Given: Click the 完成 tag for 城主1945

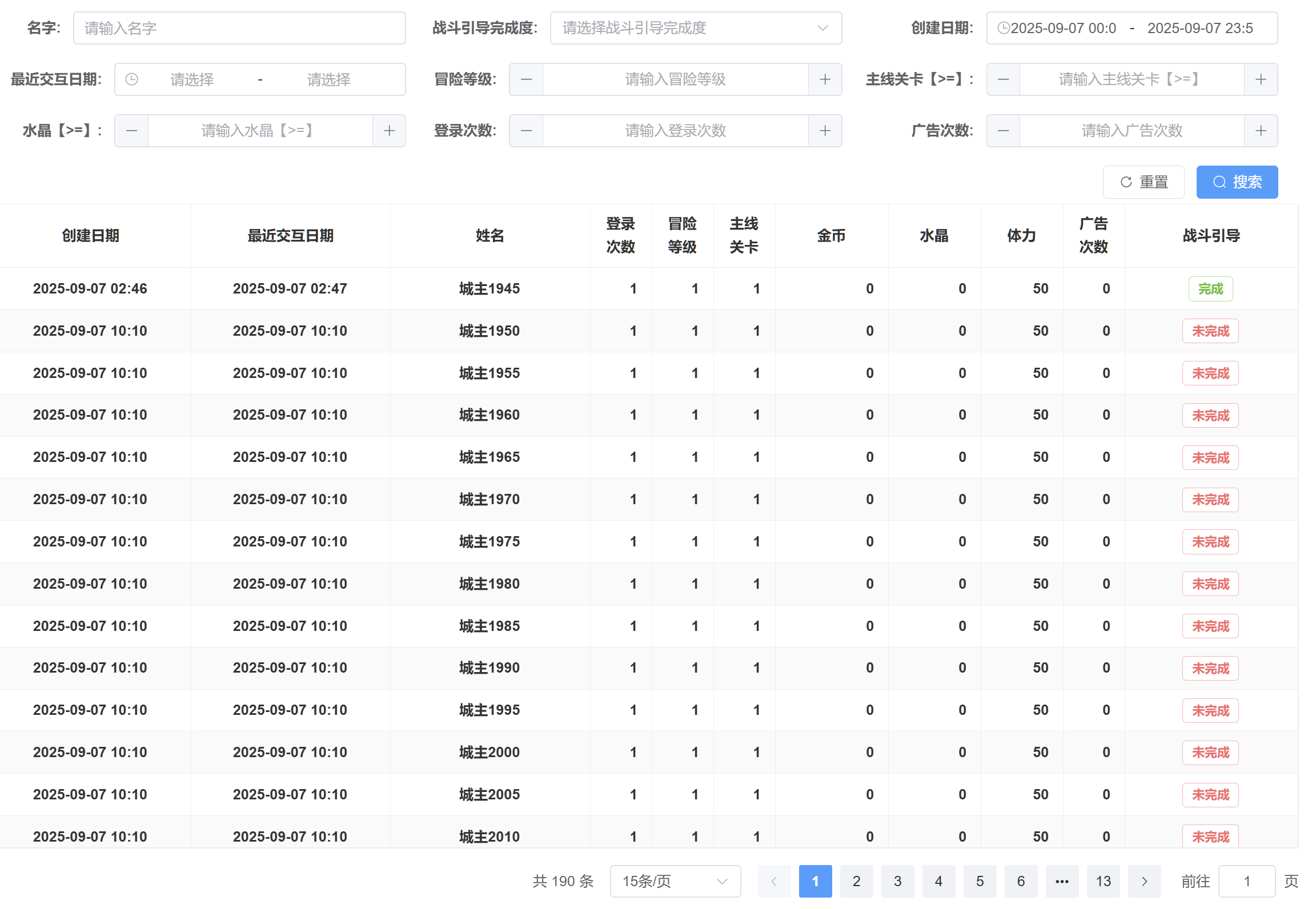Looking at the screenshot, I should tap(1210, 289).
